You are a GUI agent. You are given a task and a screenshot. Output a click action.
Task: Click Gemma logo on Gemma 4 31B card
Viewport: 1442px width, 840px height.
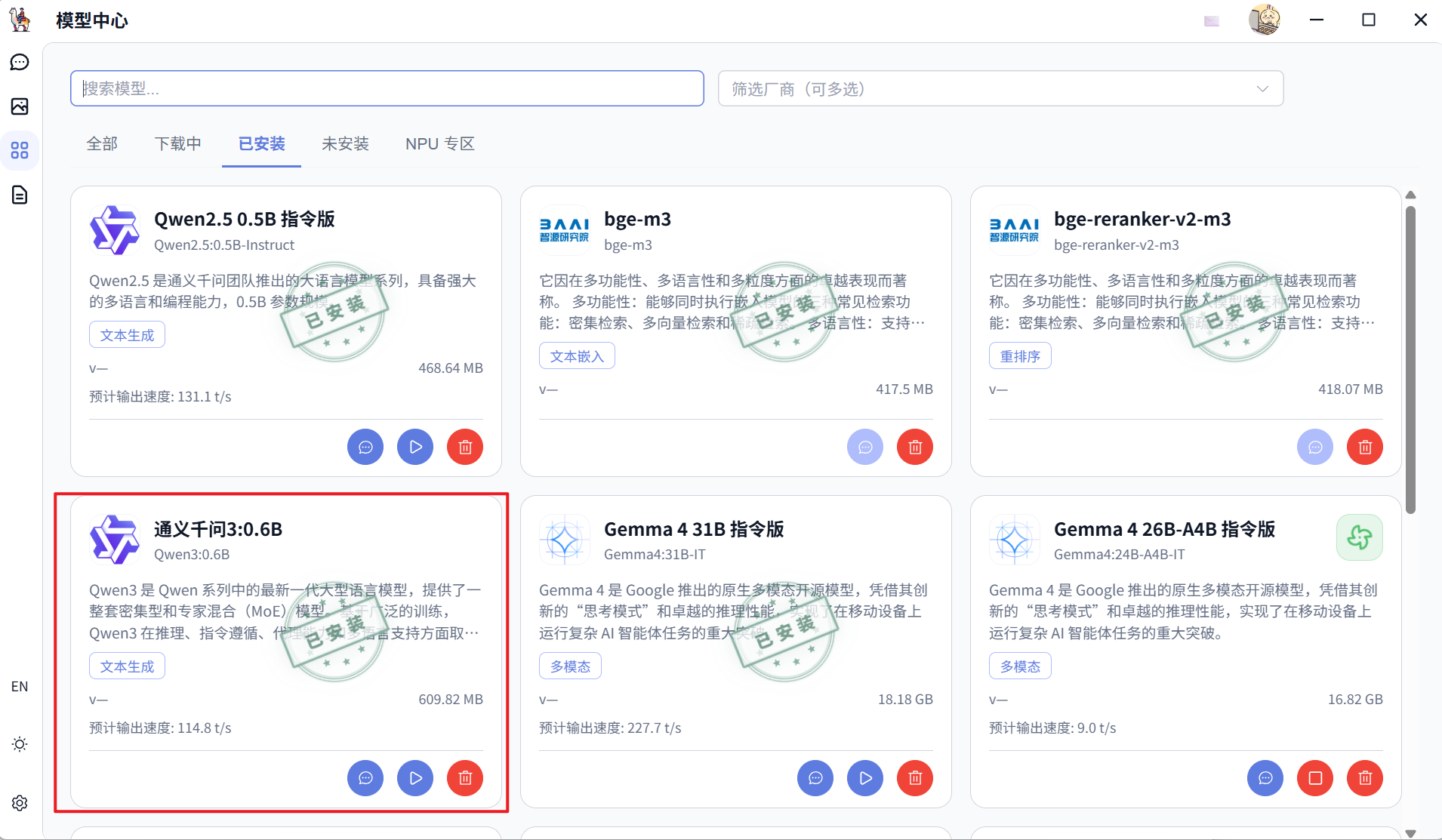(564, 540)
